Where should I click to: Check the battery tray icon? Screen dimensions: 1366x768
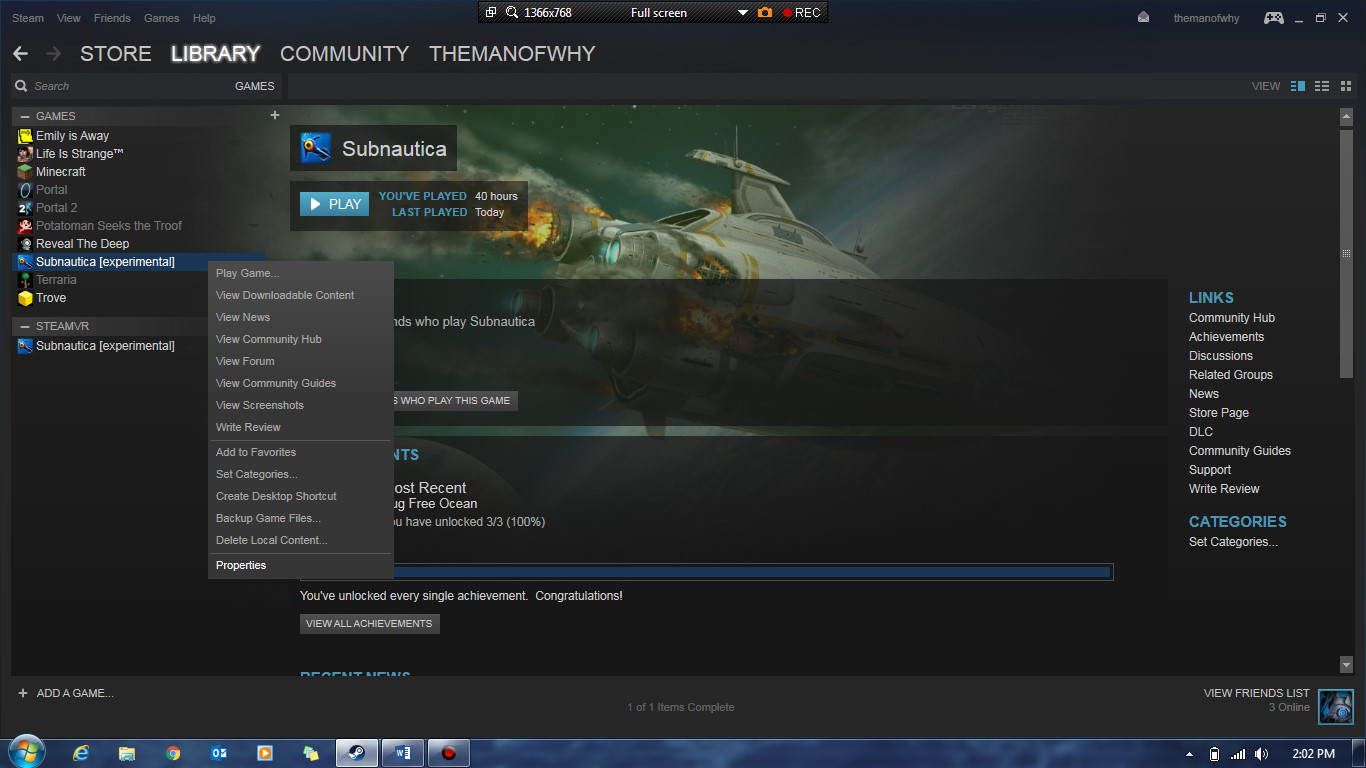(x=1214, y=754)
